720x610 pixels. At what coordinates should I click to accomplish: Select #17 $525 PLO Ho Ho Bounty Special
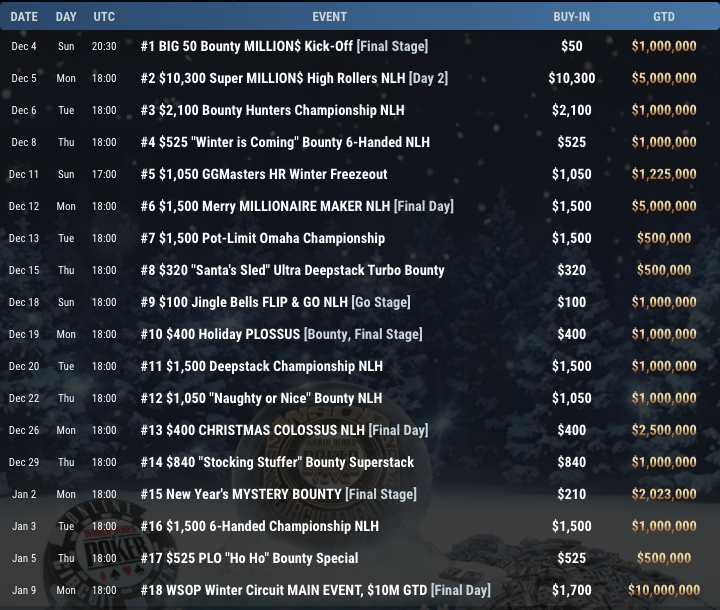249,558
